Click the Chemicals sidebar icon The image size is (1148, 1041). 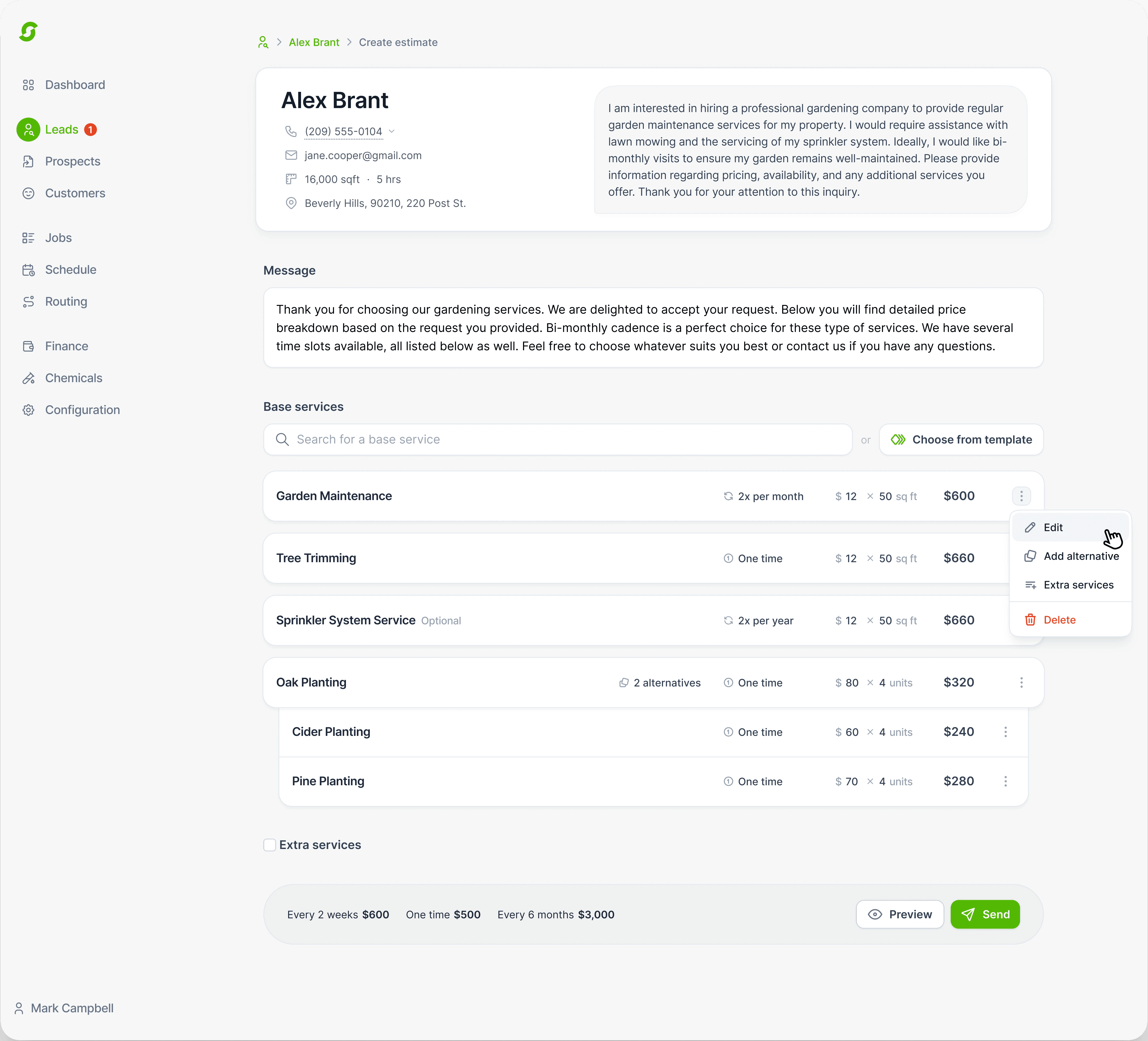pos(28,378)
